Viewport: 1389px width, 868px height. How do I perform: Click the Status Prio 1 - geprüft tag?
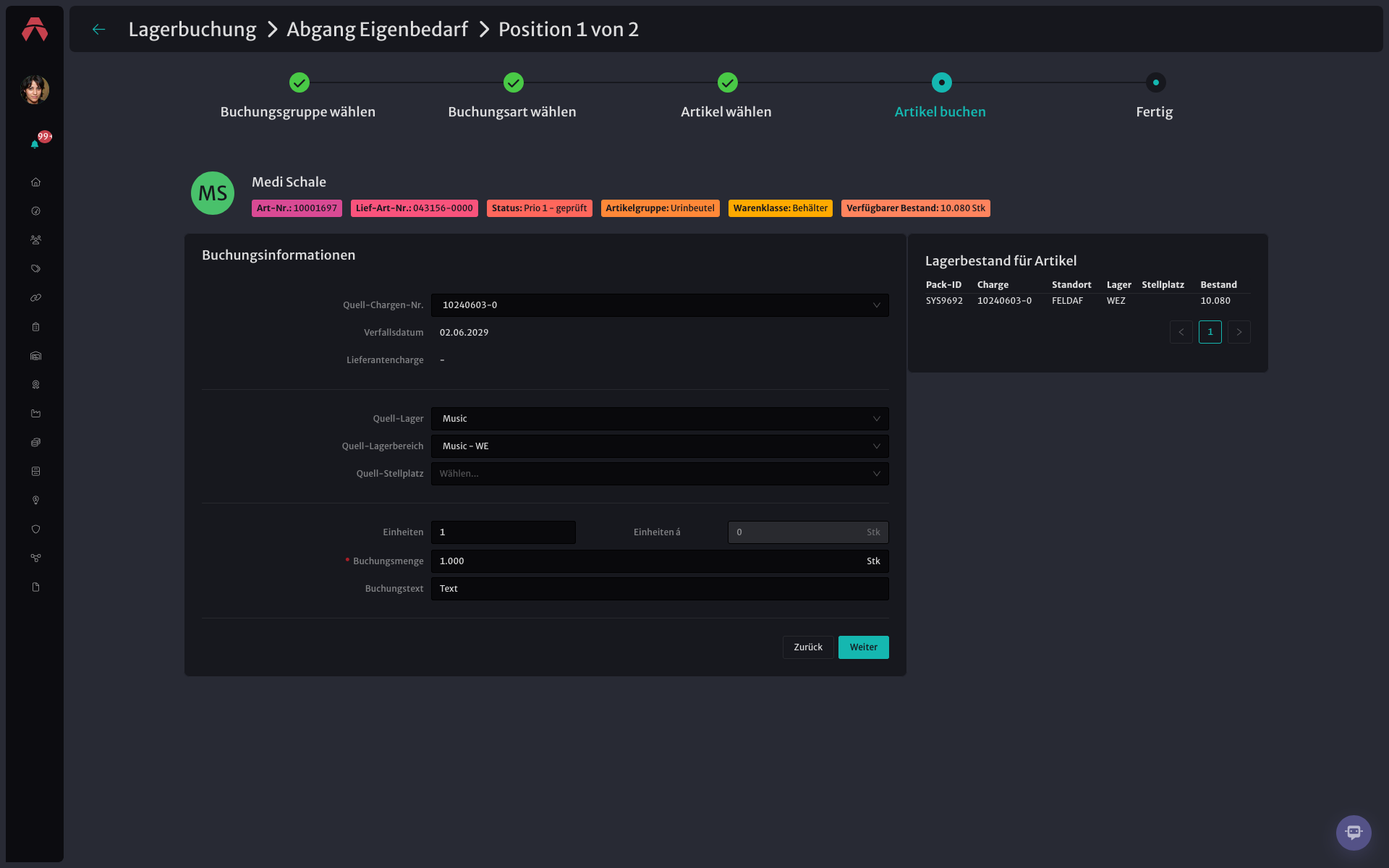point(540,208)
